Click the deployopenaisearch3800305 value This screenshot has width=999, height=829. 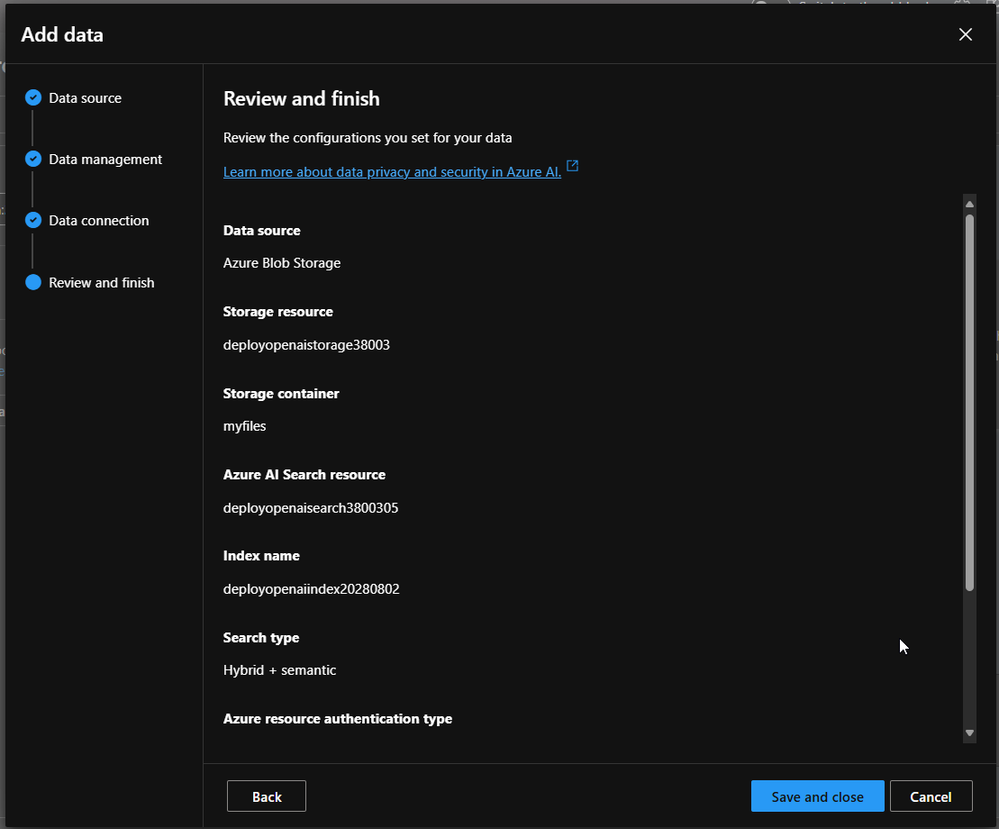click(311, 508)
